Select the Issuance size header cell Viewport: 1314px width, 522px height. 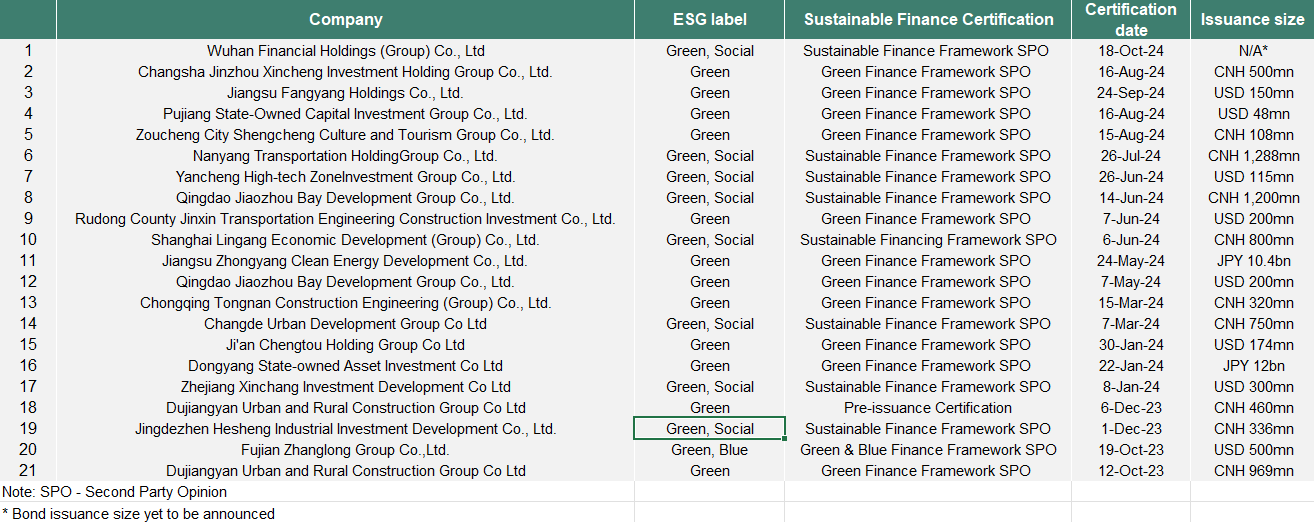[x=1252, y=20]
